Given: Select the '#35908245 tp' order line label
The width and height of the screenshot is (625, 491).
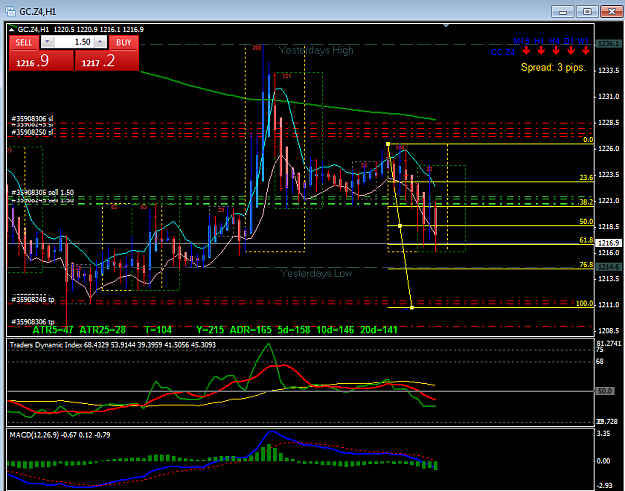Looking at the screenshot, I should [33, 299].
